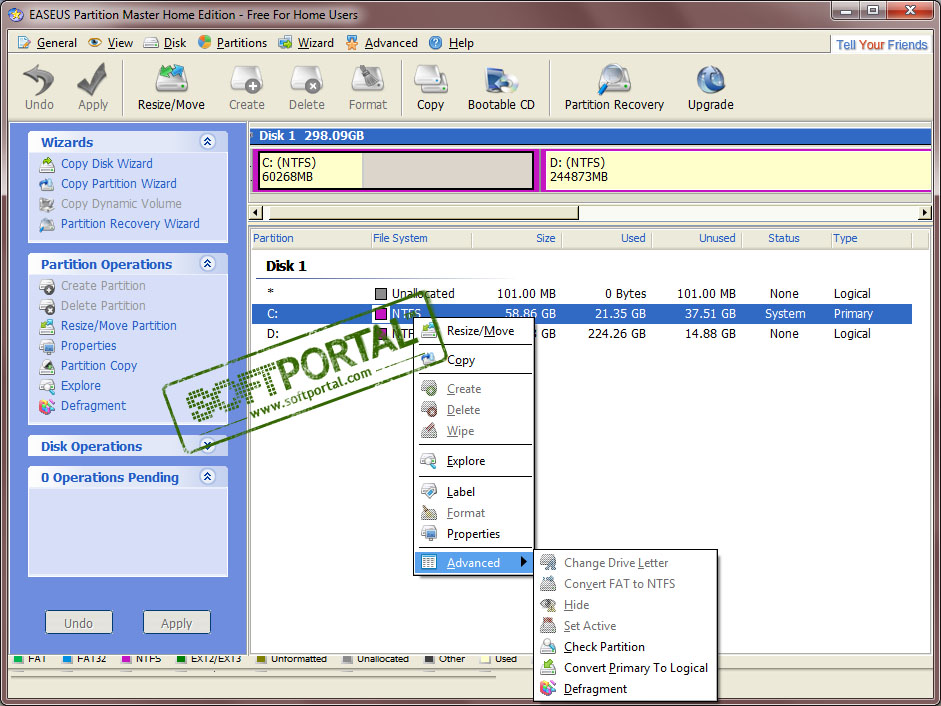The image size is (941, 706).
Task: Click Set Active in Advanced submenu
Action: [x=625, y=626]
